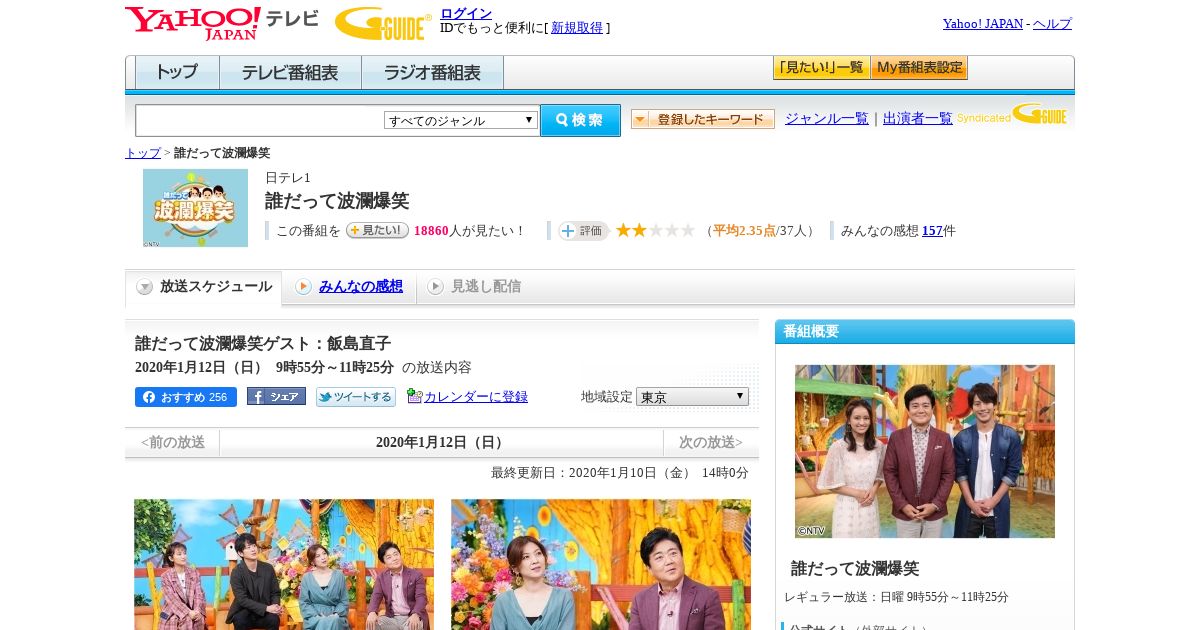Image resolution: width=1200 pixels, height=630 pixels.
Task: Click the calendar icon next to カレンダーに登録
Action: click(414, 396)
